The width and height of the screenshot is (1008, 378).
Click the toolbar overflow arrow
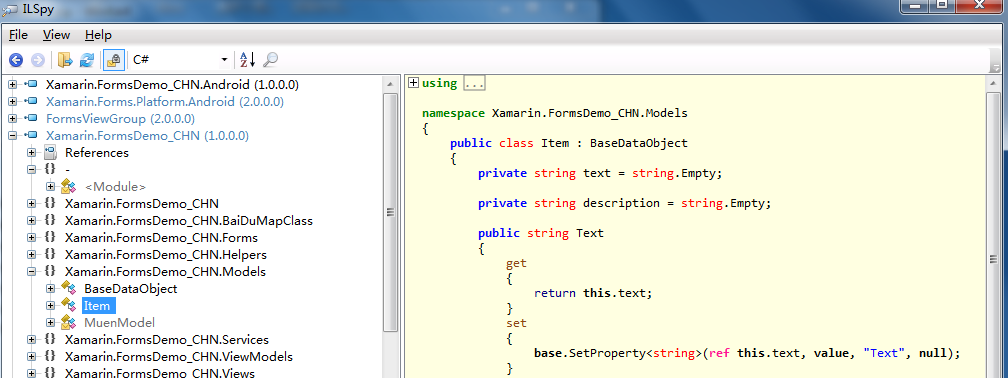pyautogui.click(x=995, y=68)
